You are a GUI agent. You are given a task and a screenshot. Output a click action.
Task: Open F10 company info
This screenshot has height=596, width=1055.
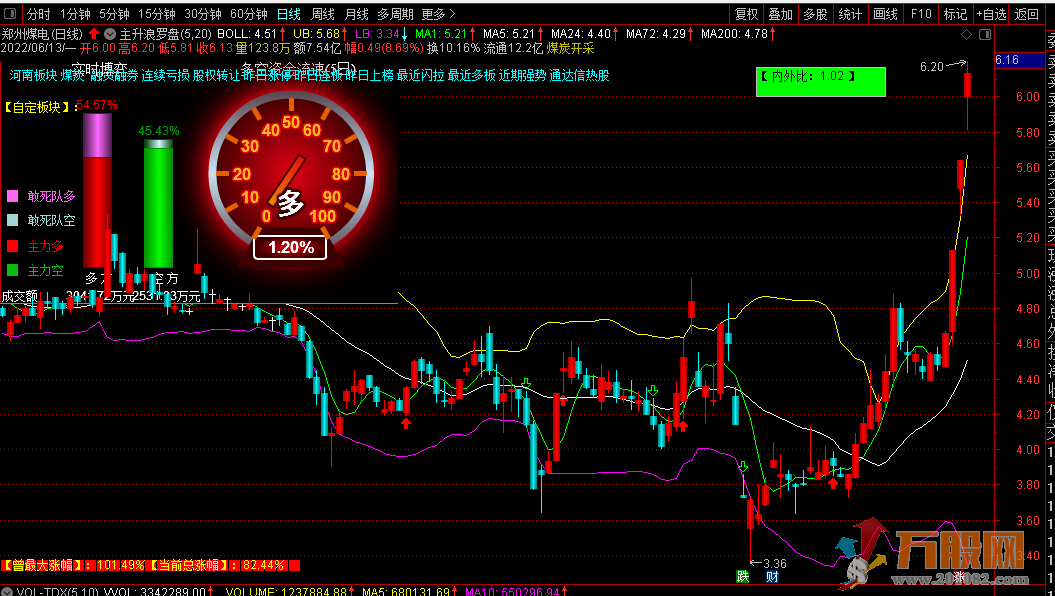click(921, 13)
